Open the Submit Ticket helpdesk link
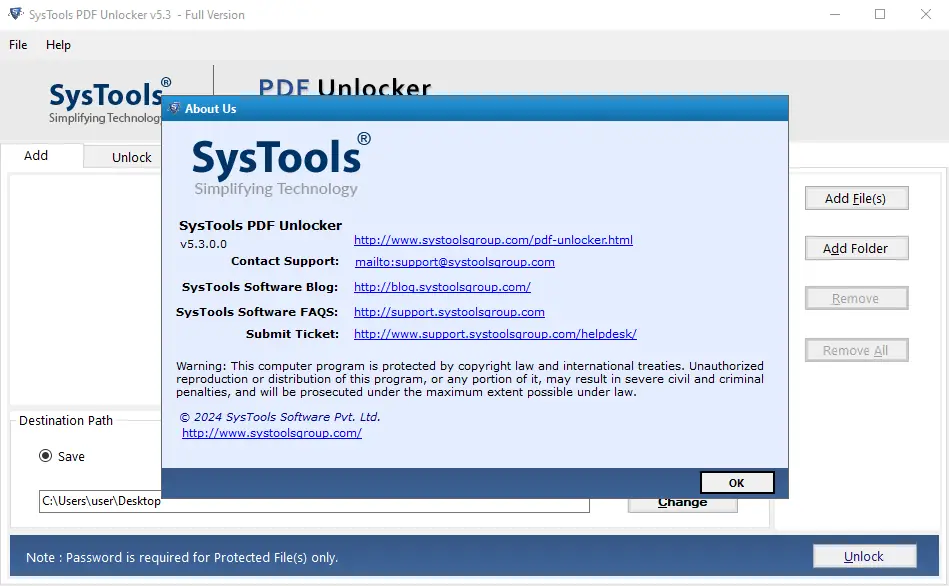The height and width of the screenshot is (586, 949). coord(495,334)
